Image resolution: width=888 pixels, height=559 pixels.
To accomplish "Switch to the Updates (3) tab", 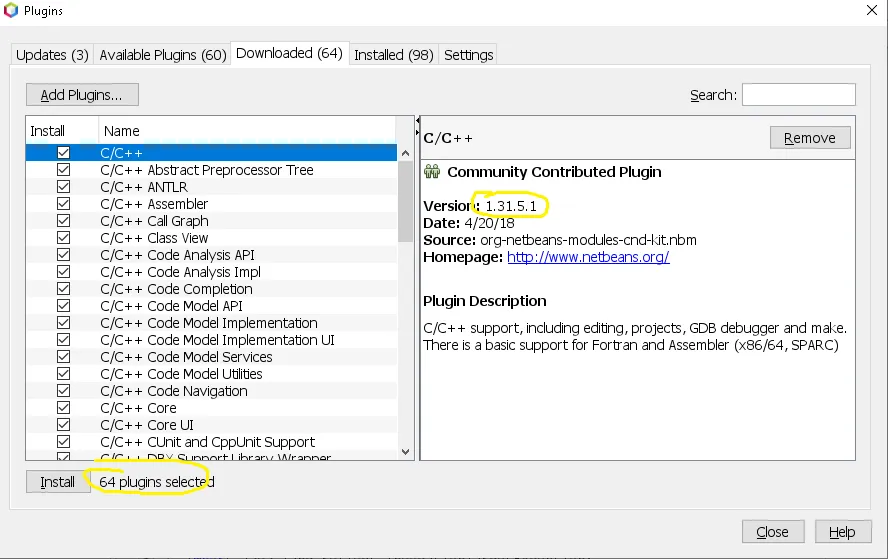I will (x=52, y=55).
